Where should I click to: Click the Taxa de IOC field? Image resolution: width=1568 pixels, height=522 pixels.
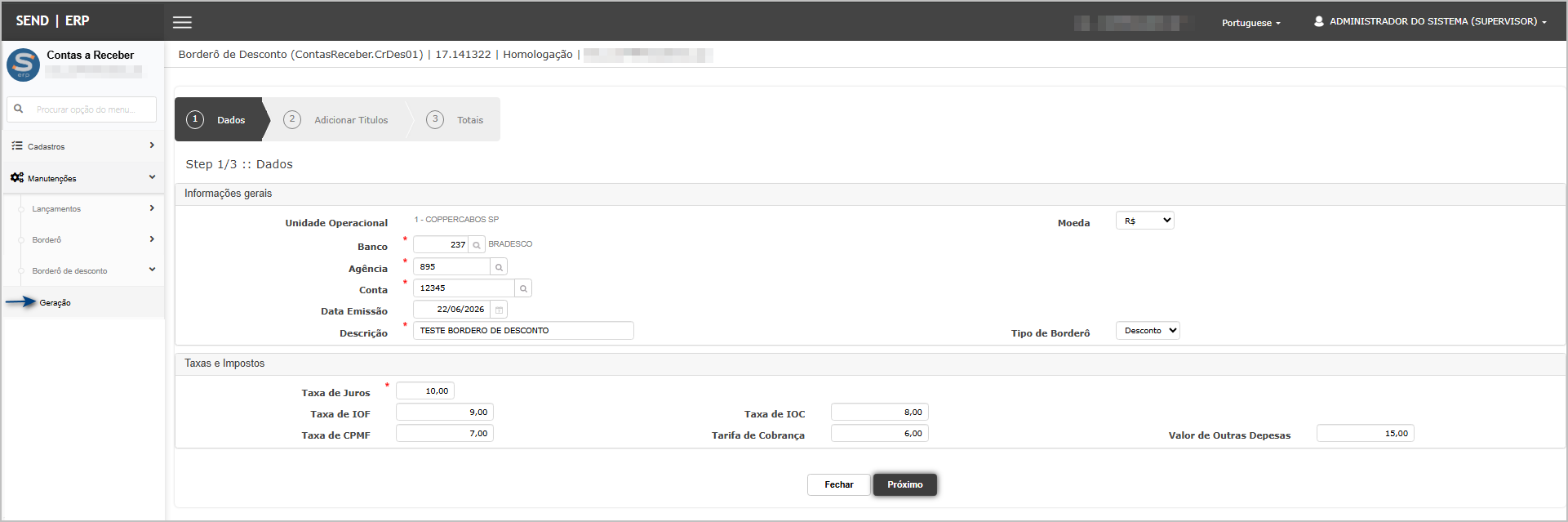(x=880, y=413)
